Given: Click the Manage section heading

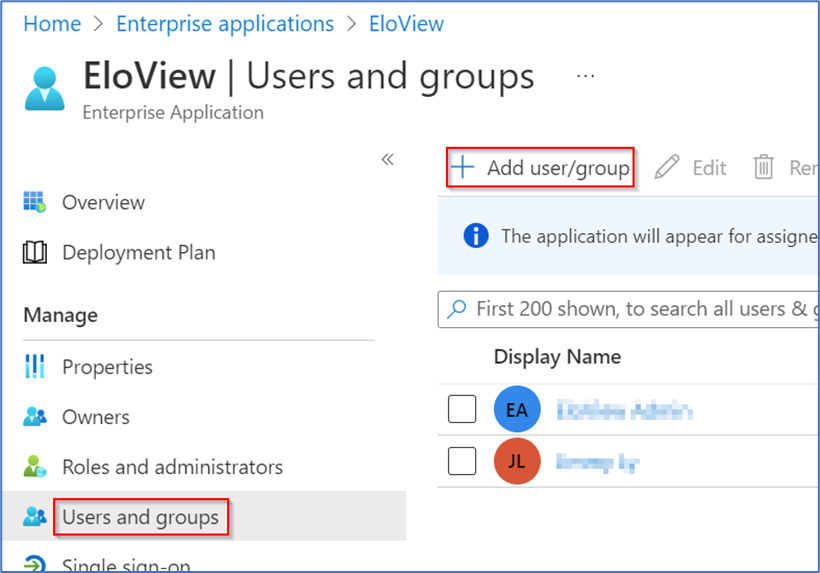Looking at the screenshot, I should [x=61, y=315].
